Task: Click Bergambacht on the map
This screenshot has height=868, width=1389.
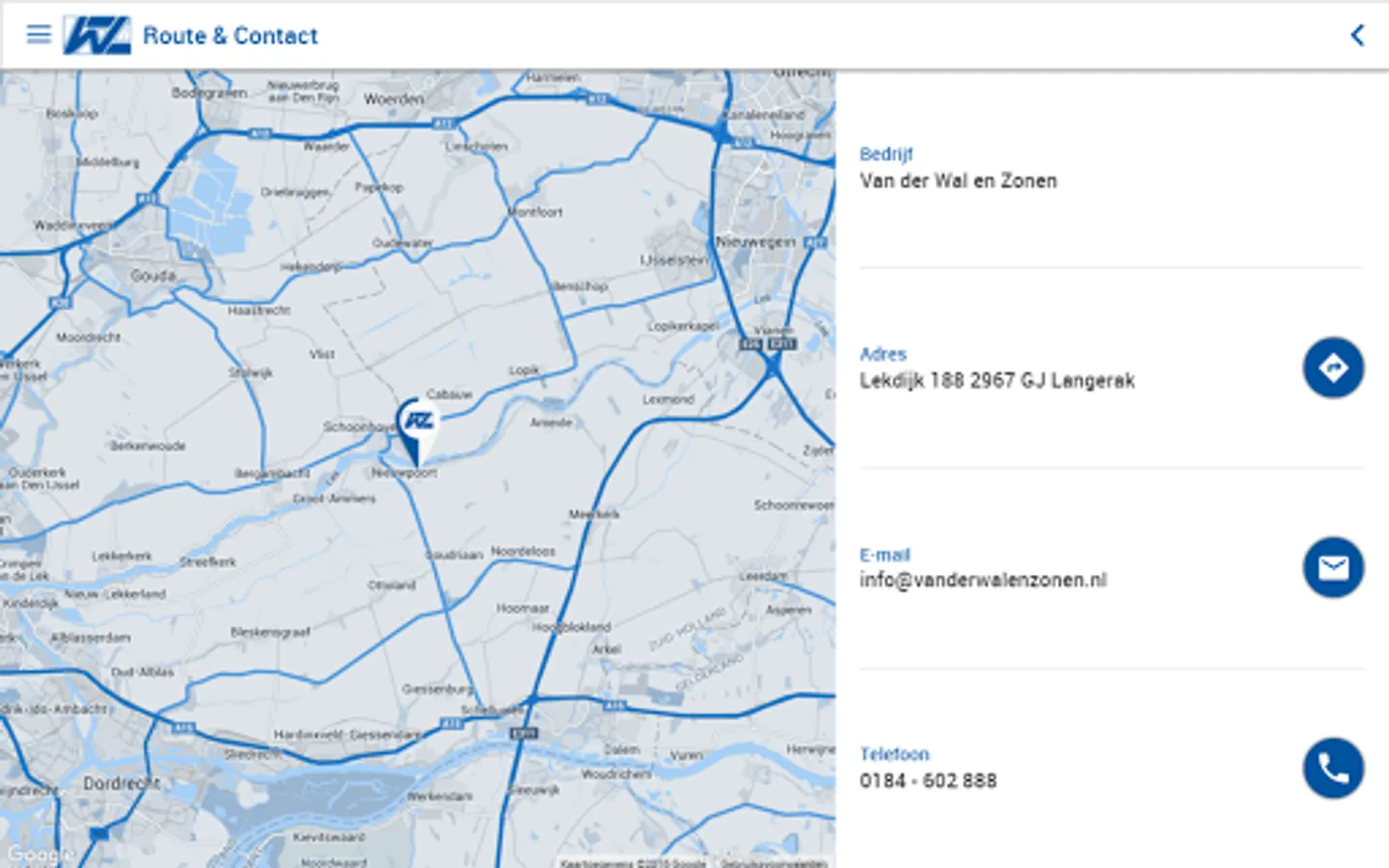Action: click(272, 474)
